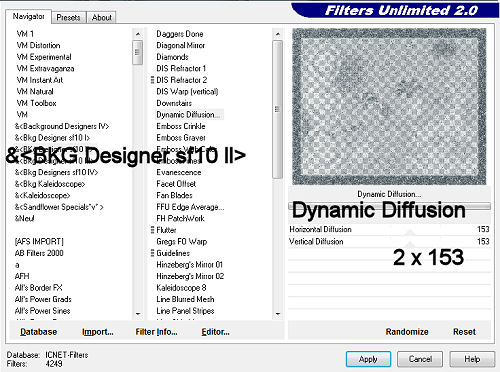Screen dimensions: 500x372
Task: Select &<Bkg Designer sf10 I> category
Action: click(52, 138)
